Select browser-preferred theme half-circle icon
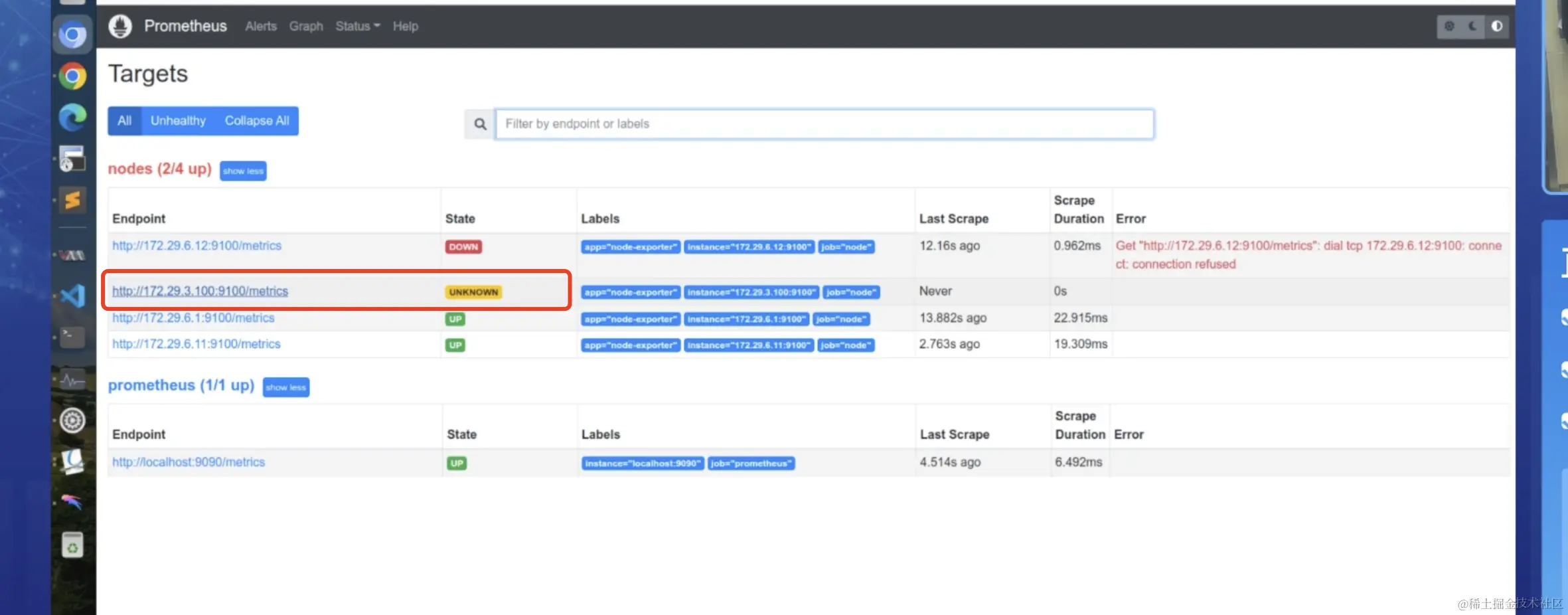Screen dimensions: 1568x615 pyautogui.click(x=1497, y=27)
